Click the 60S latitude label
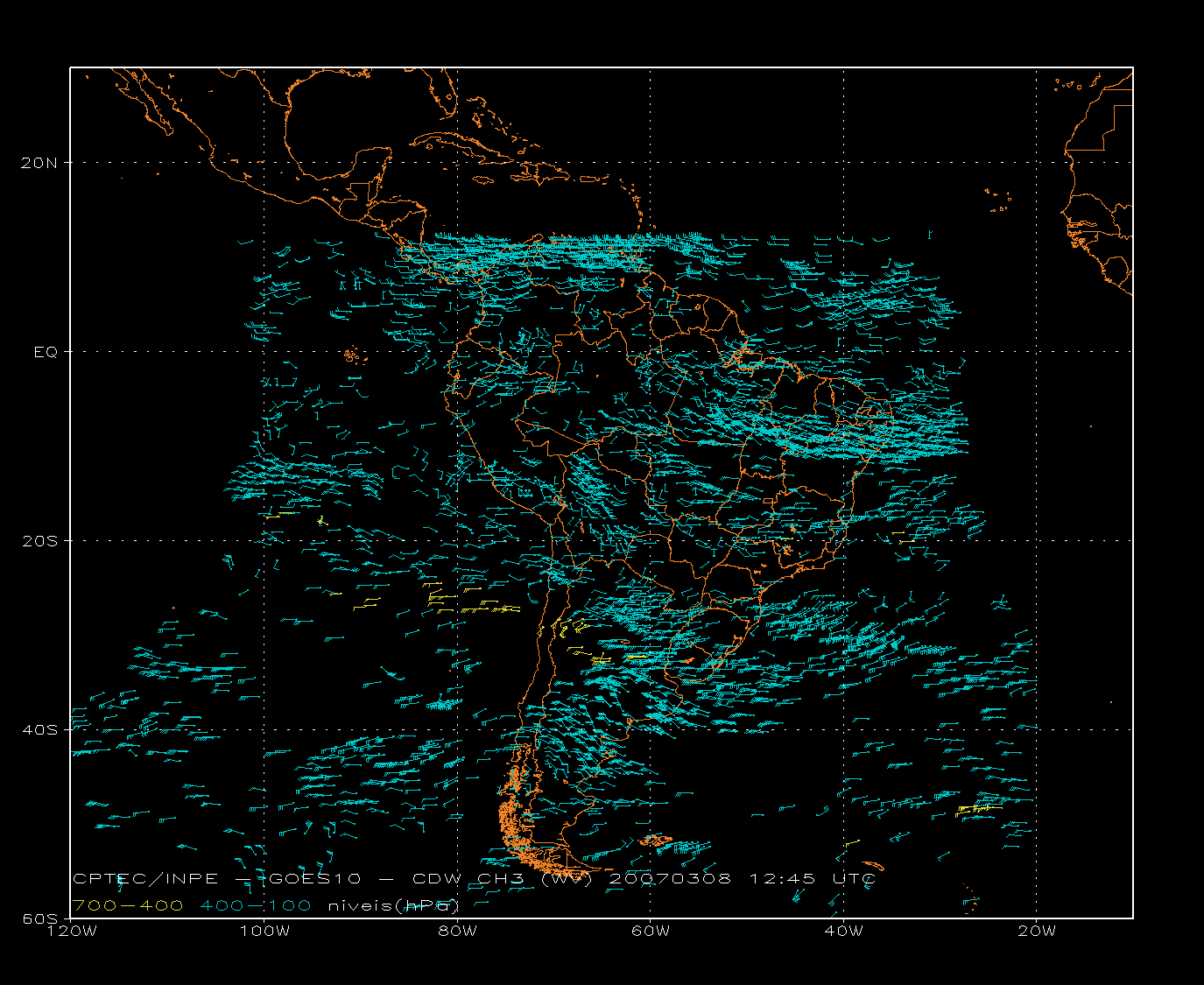 (39, 918)
